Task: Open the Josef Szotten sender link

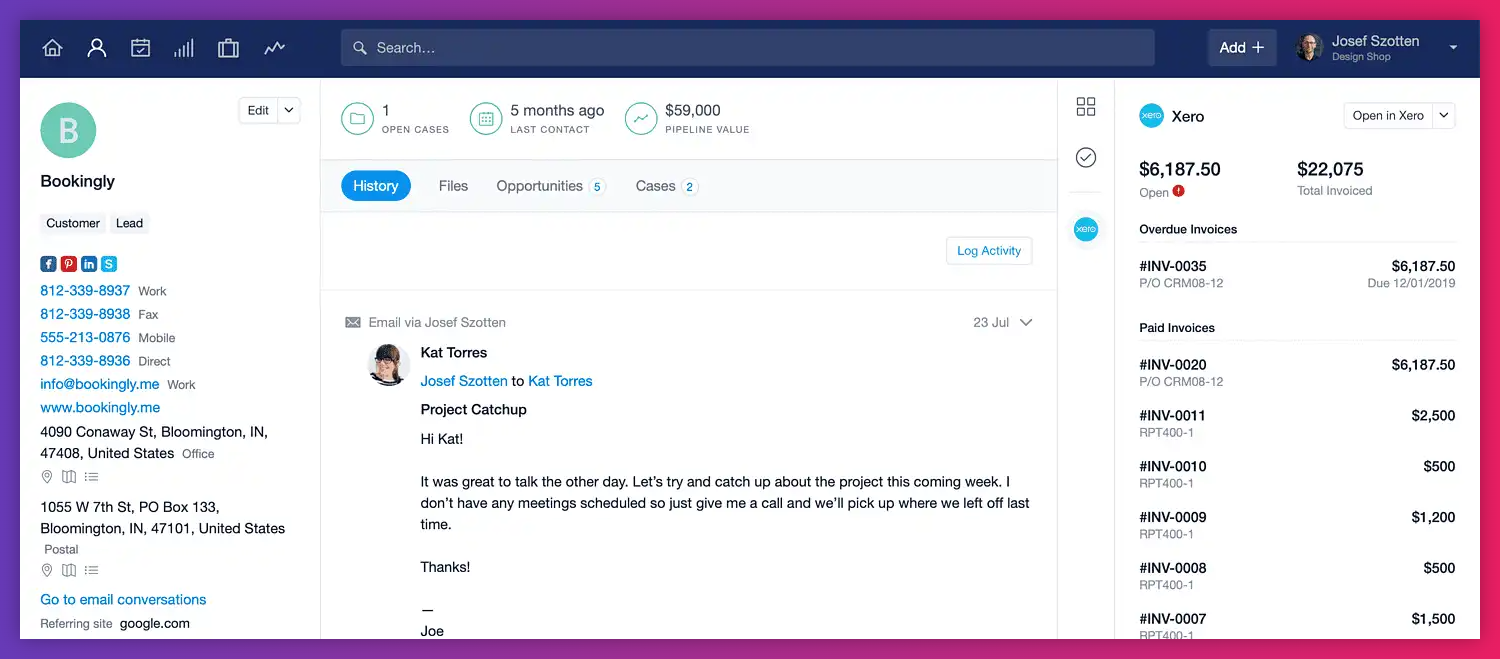Action: [464, 381]
